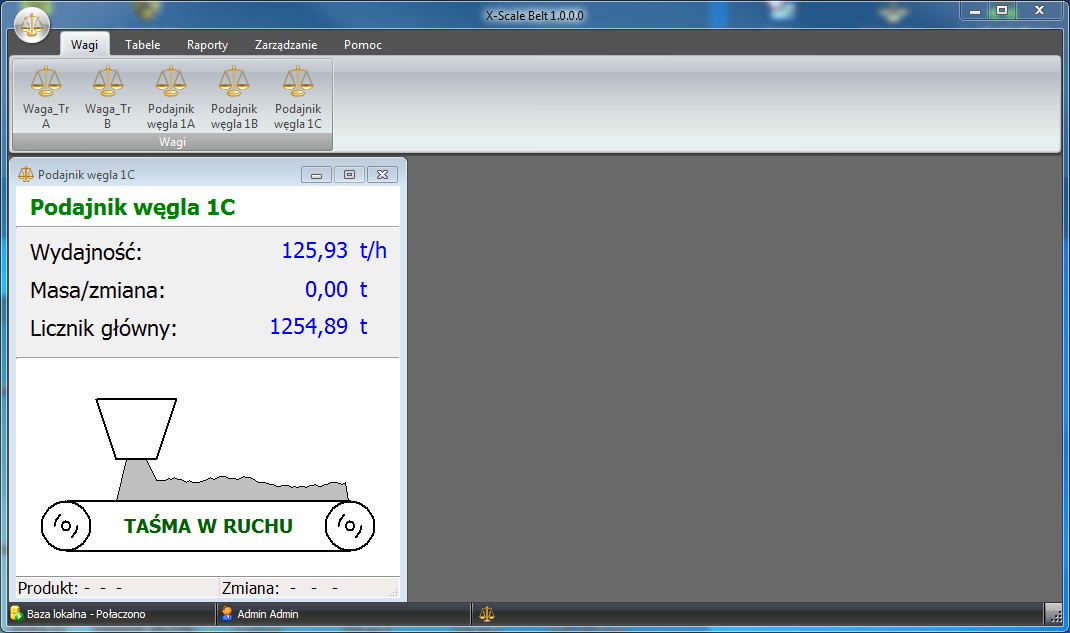The height and width of the screenshot is (633, 1070).
Task: Go to the Raporty tab
Action: 207,45
